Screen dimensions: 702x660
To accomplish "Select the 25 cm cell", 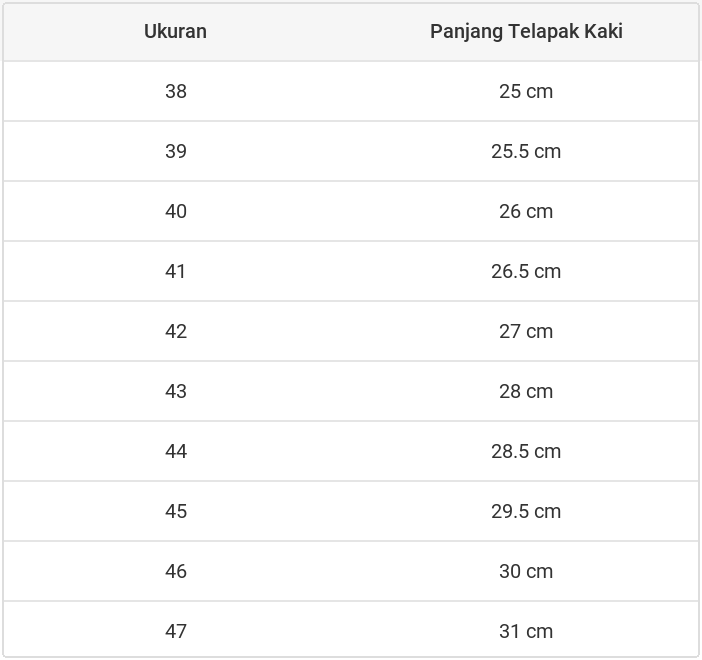I will click(526, 91).
